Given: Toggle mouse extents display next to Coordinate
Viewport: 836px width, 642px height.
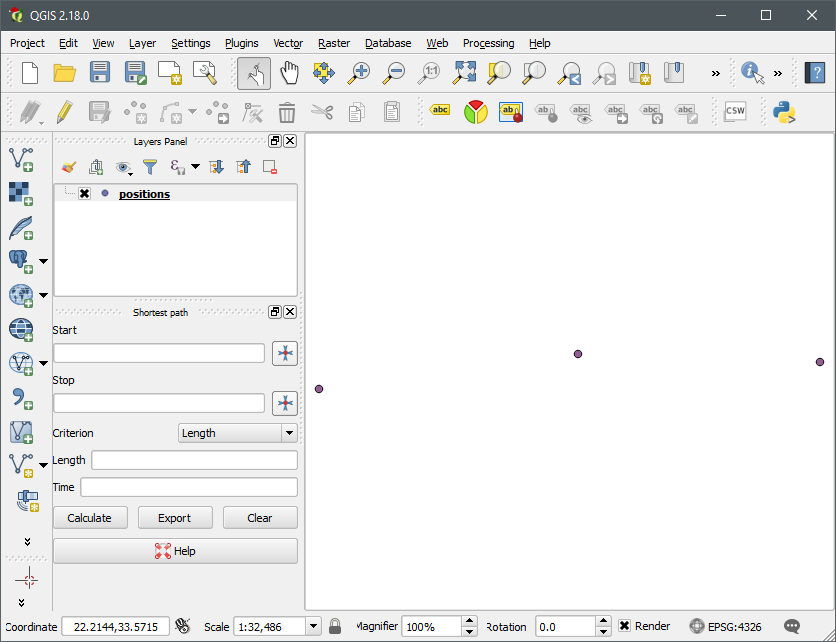Looking at the screenshot, I should (183, 626).
